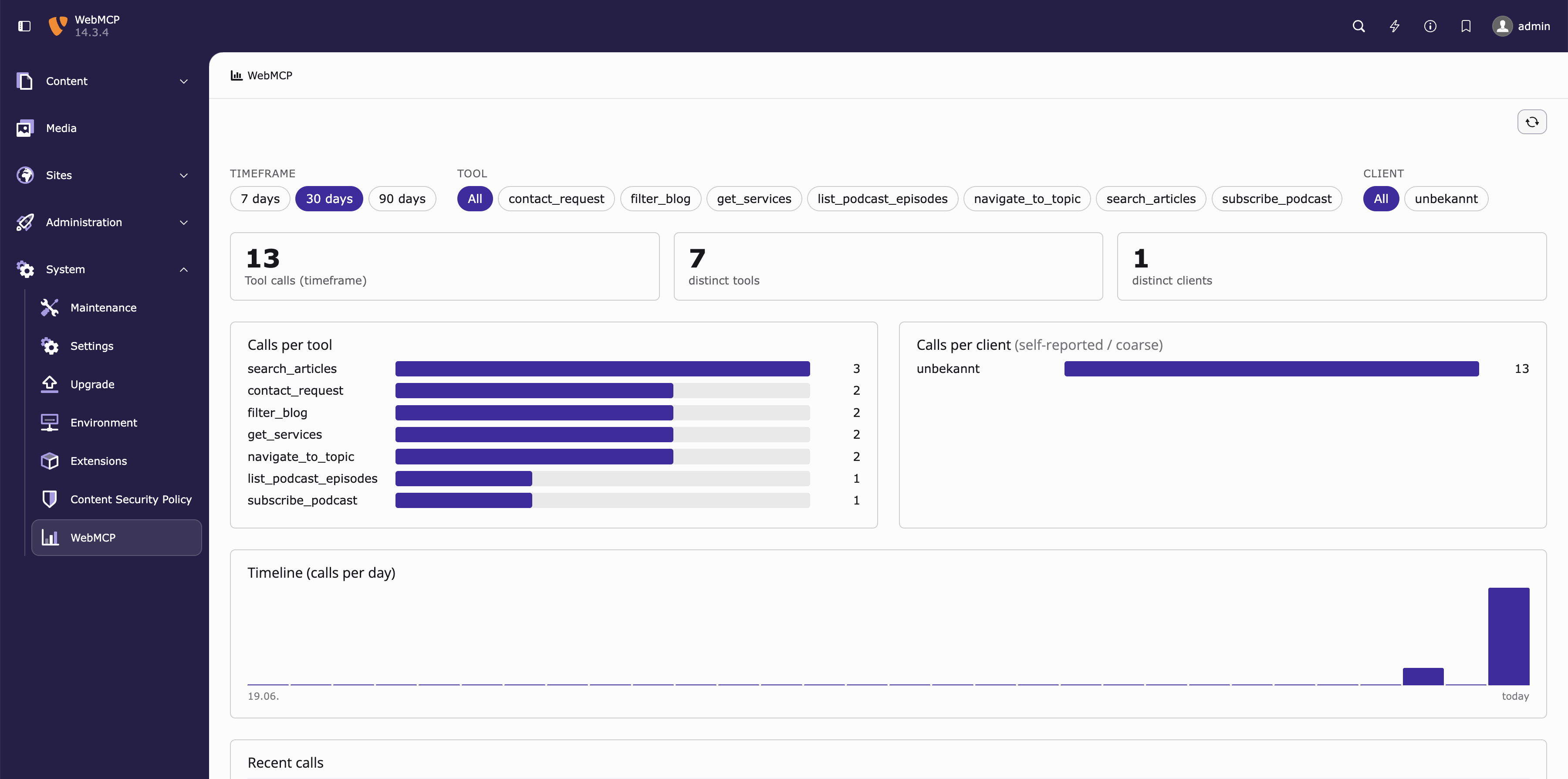Click the Environment monitor icon
Screen dimensions: 1568x779
(49, 423)
